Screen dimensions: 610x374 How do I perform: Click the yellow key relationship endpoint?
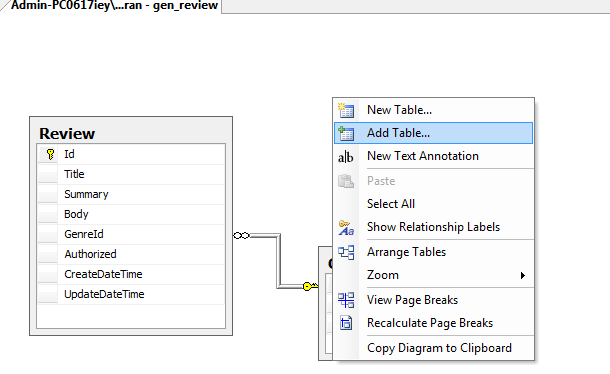coord(310,287)
